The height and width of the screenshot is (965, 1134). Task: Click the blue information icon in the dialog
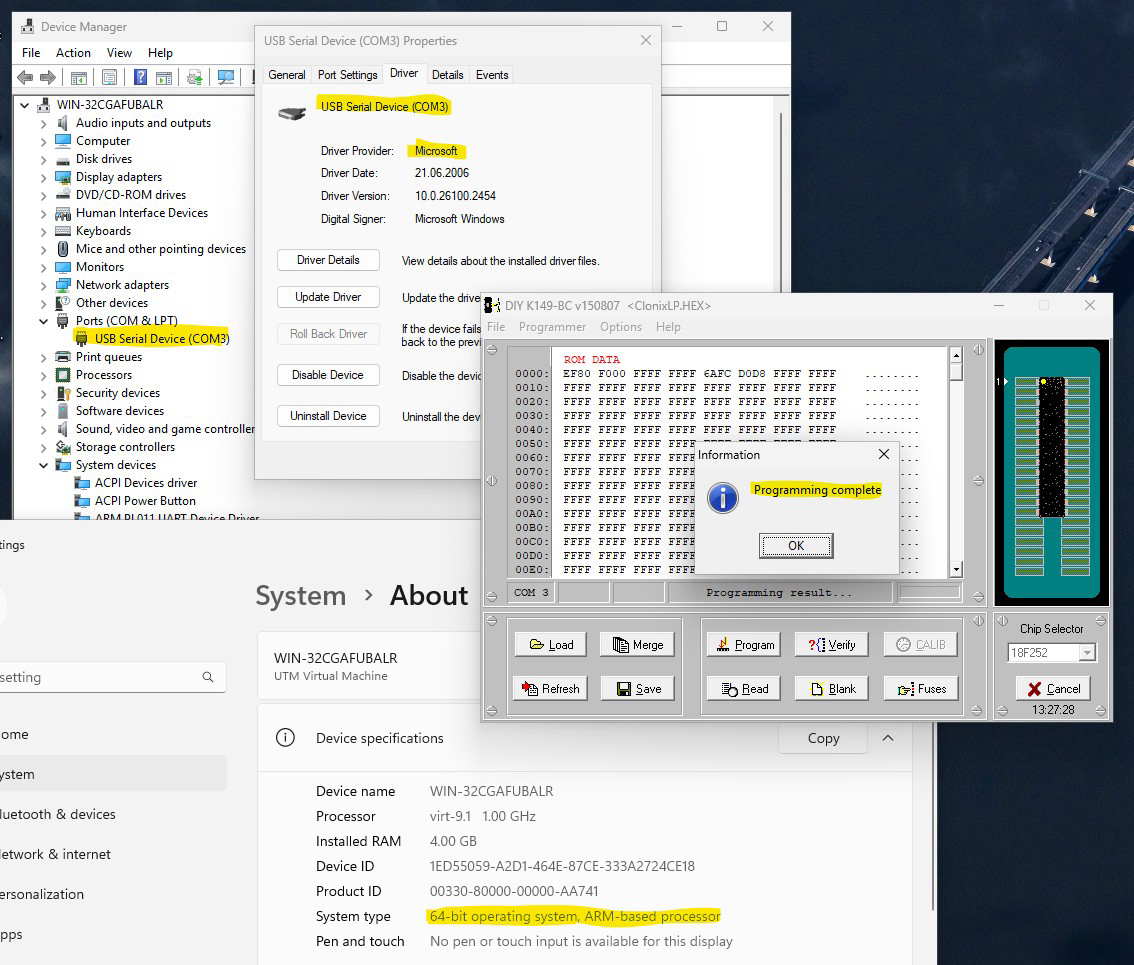point(722,497)
